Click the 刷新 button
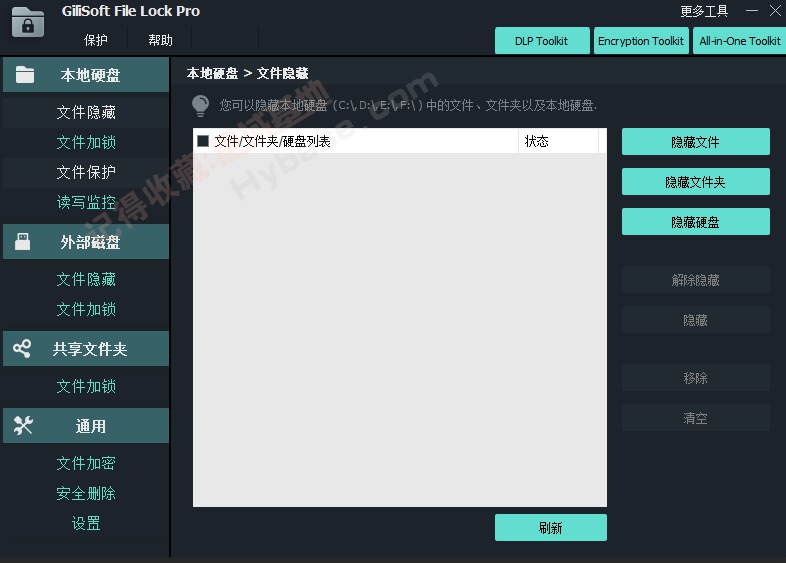Image resolution: width=786 pixels, height=563 pixels. pos(550,527)
